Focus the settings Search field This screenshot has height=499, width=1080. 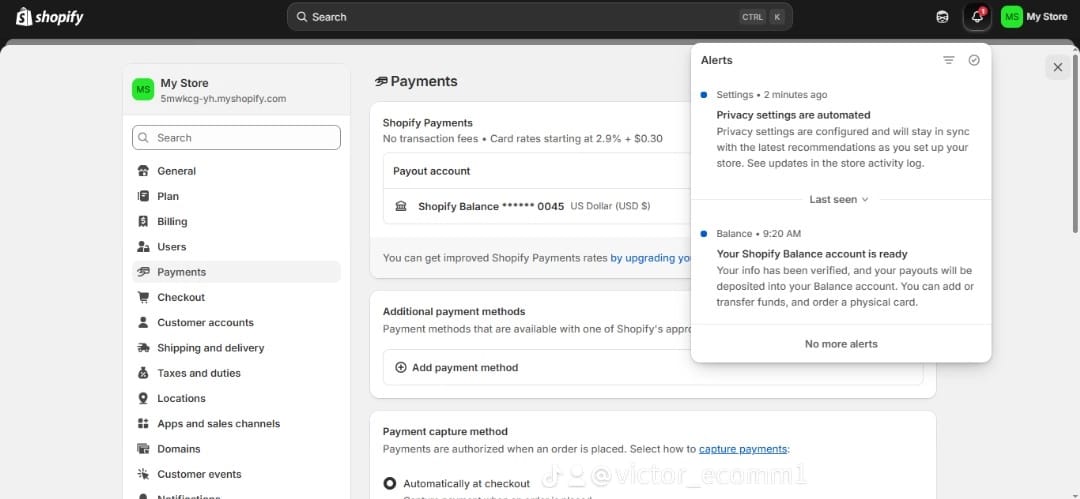[236, 137]
